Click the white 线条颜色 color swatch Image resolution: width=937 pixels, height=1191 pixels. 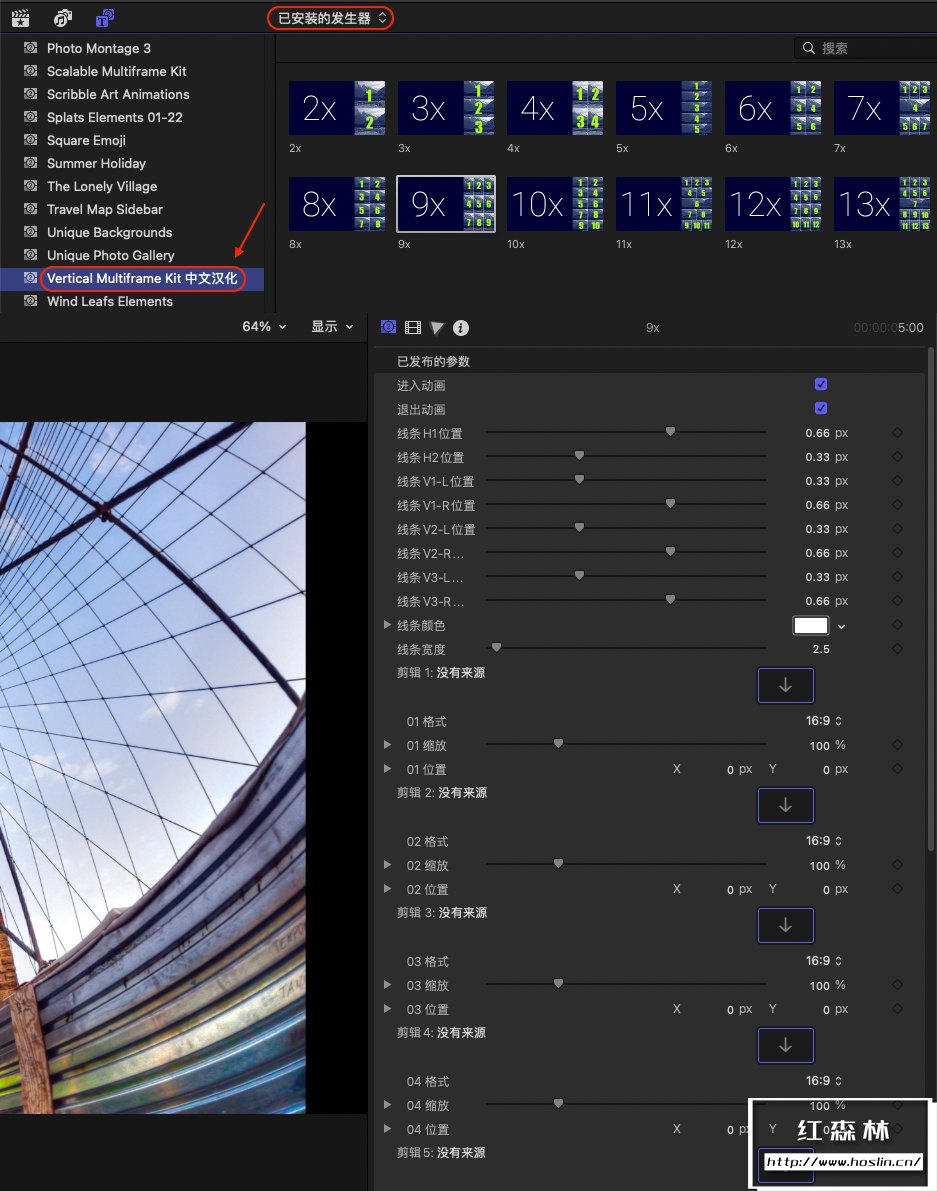pyautogui.click(x=810, y=625)
